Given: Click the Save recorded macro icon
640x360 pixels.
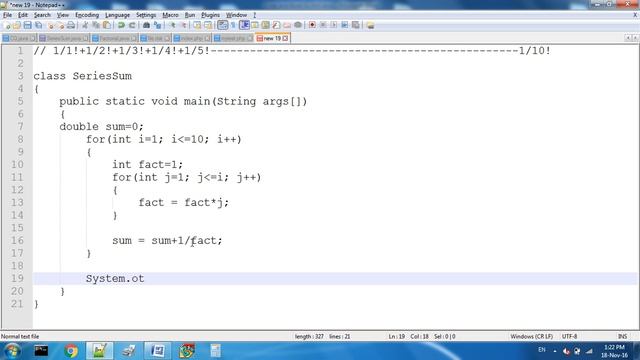Looking at the screenshot, I should (356, 25).
